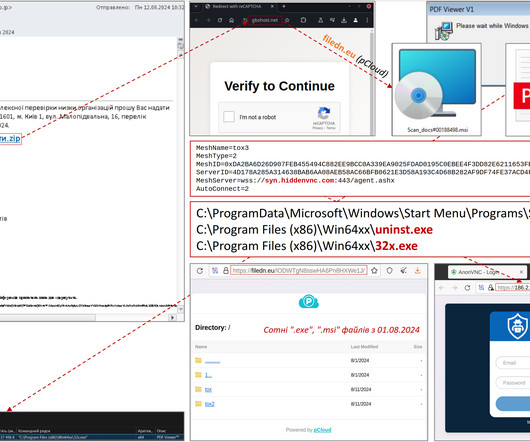
Task: Click the Email field on AnonVNC login
Action: 512,363
